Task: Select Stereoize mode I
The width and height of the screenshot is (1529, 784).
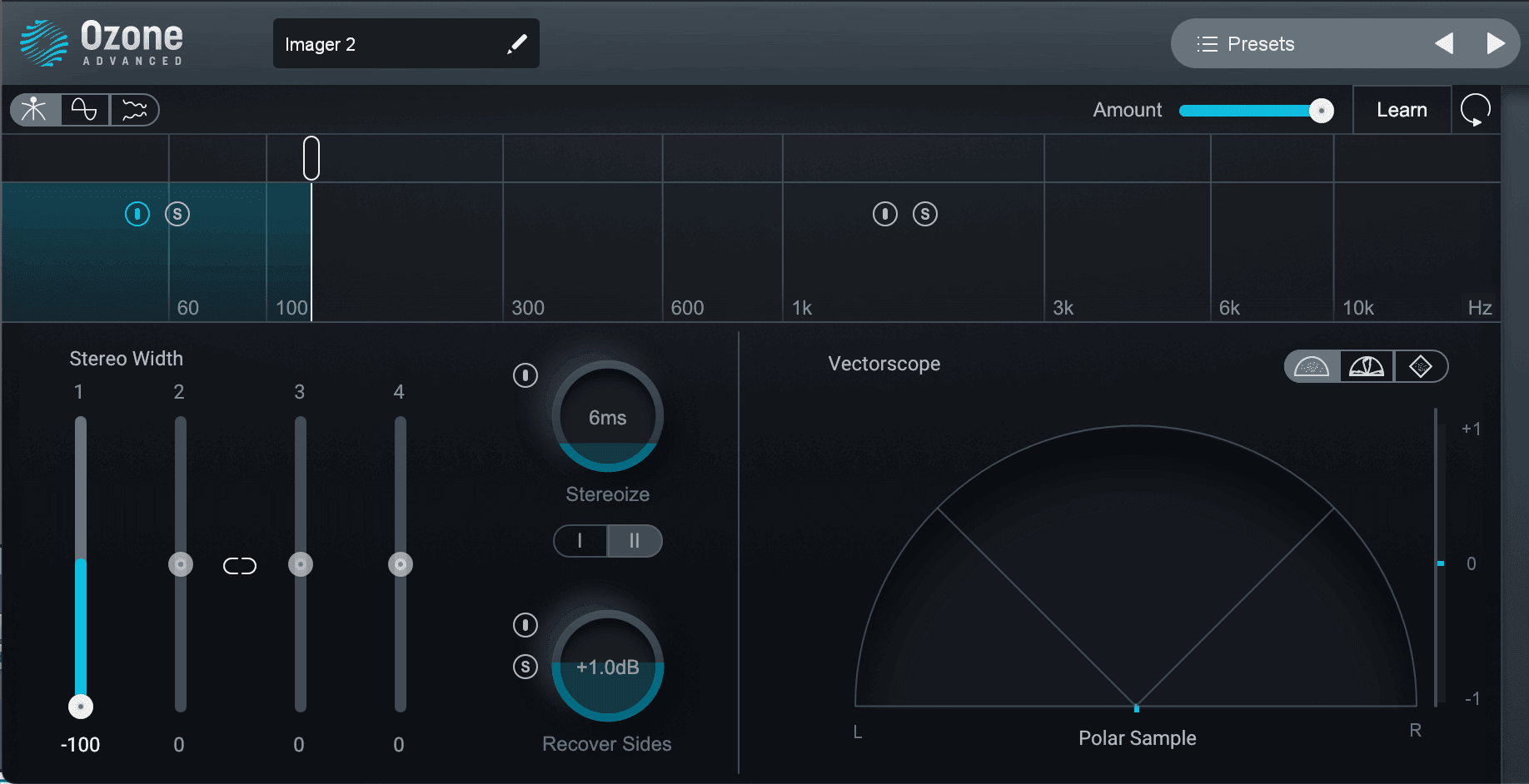Action: tap(580, 541)
